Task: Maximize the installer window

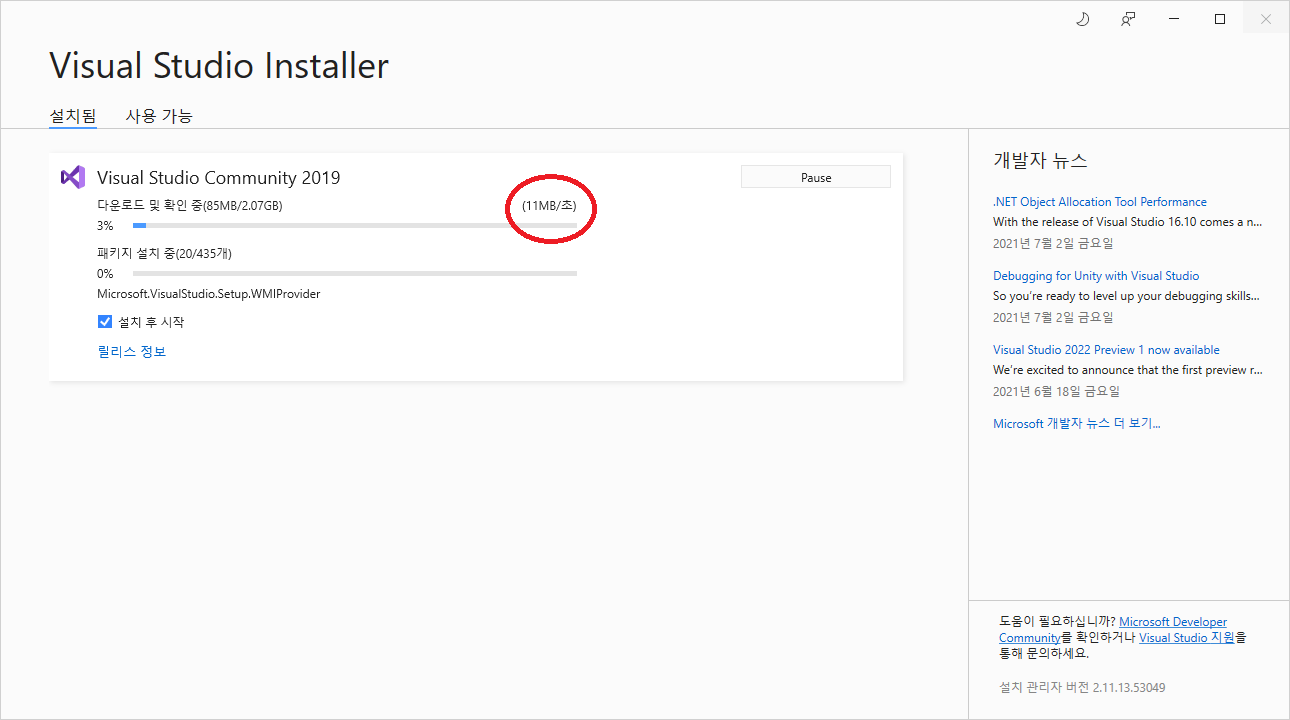Action: click(x=1220, y=19)
